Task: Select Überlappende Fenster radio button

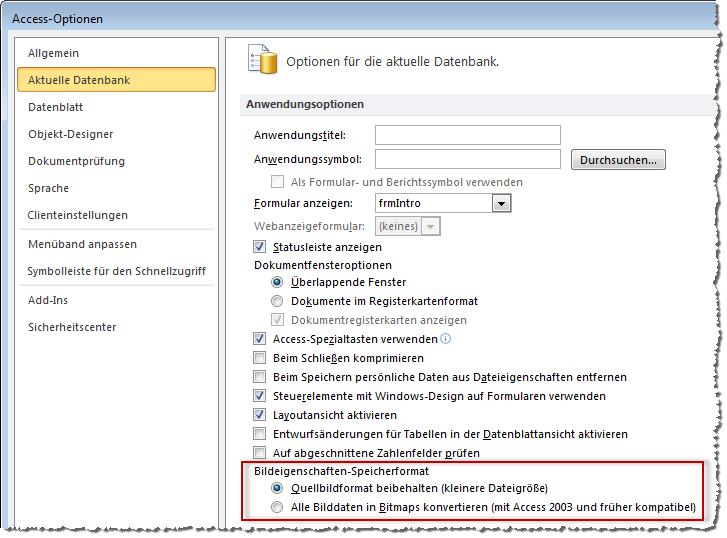Action: click(x=278, y=282)
